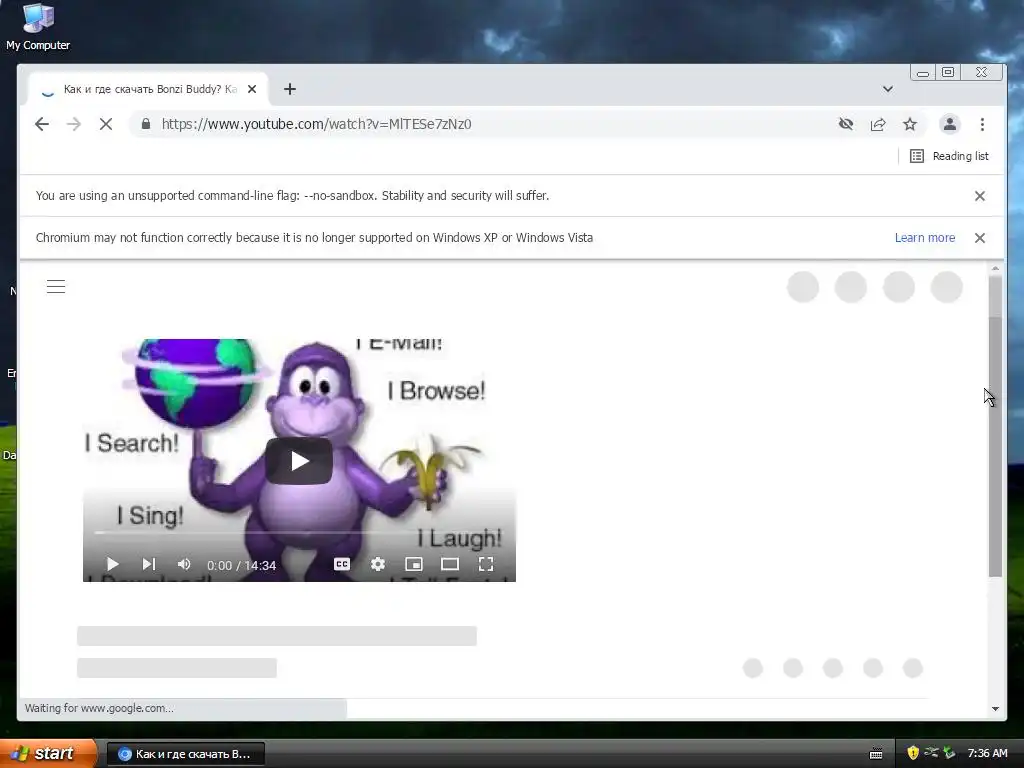The height and width of the screenshot is (768, 1024).
Task: Click the 7:36 AM clock
Action: (987, 754)
